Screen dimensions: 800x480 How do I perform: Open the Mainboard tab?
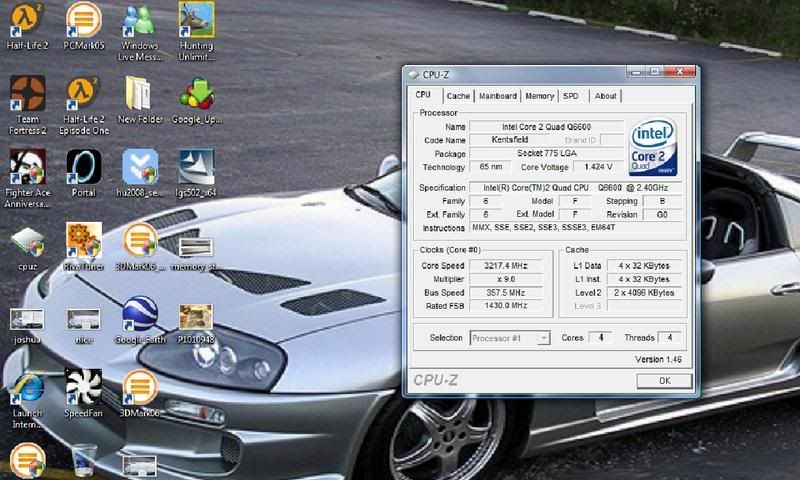[497, 96]
